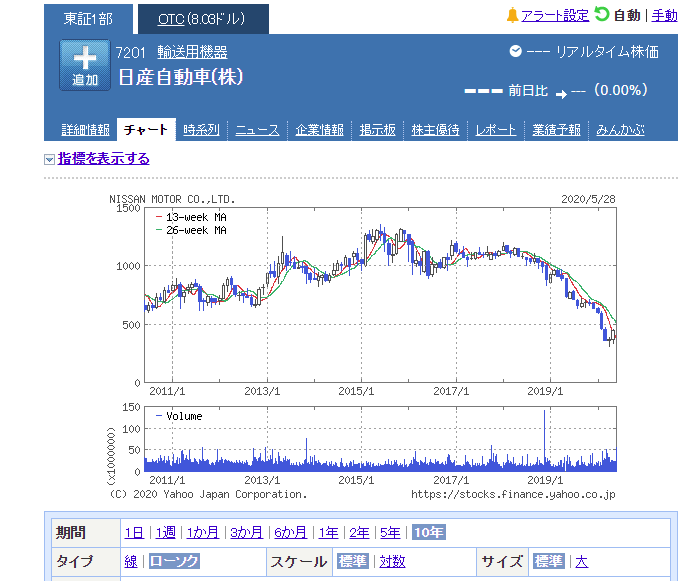Click the chart date 2020/5/28
684x581 pixels.
pos(588,199)
